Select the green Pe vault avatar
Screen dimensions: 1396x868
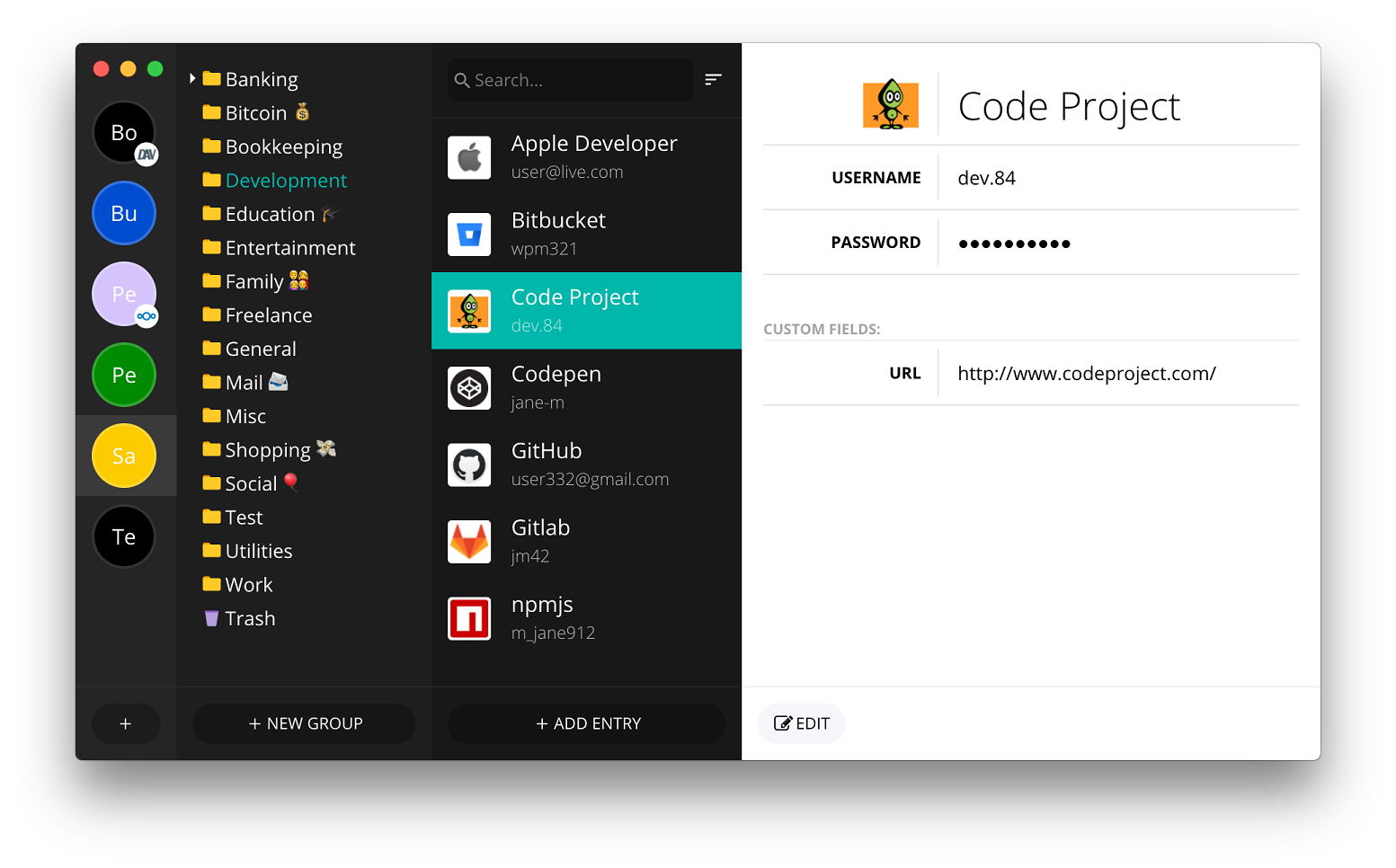124,375
